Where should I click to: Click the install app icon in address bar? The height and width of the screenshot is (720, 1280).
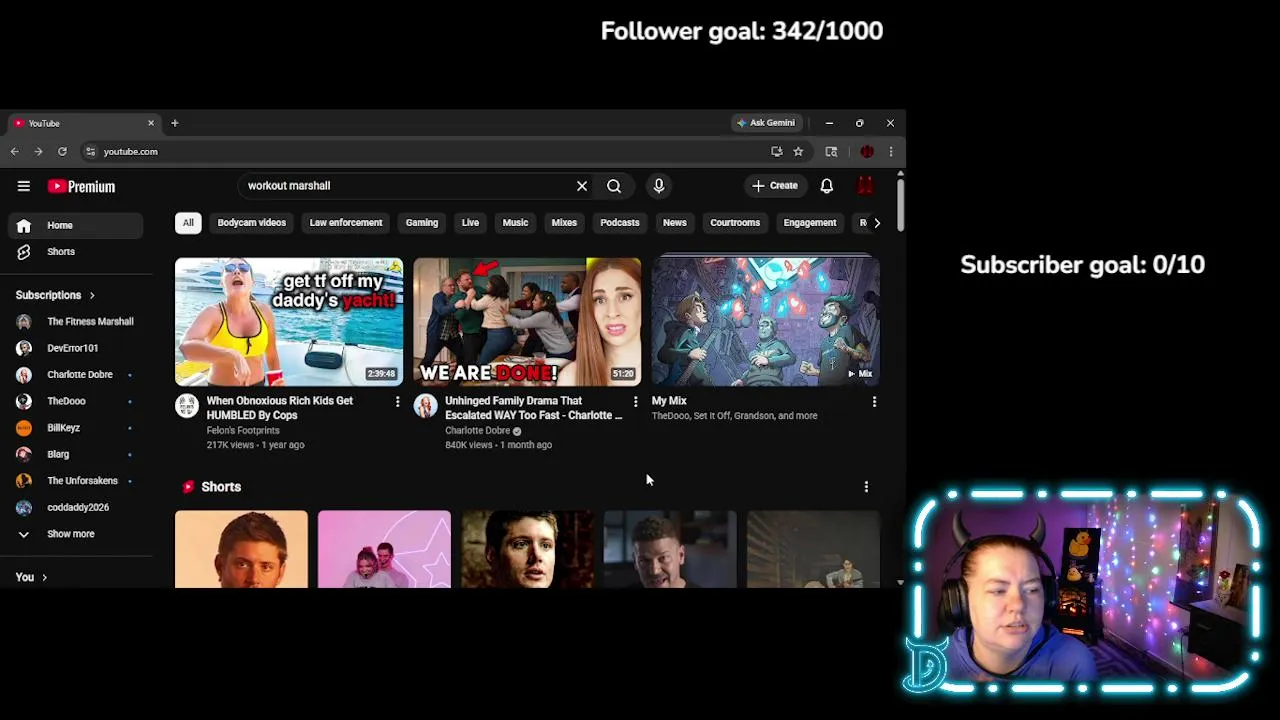[777, 152]
